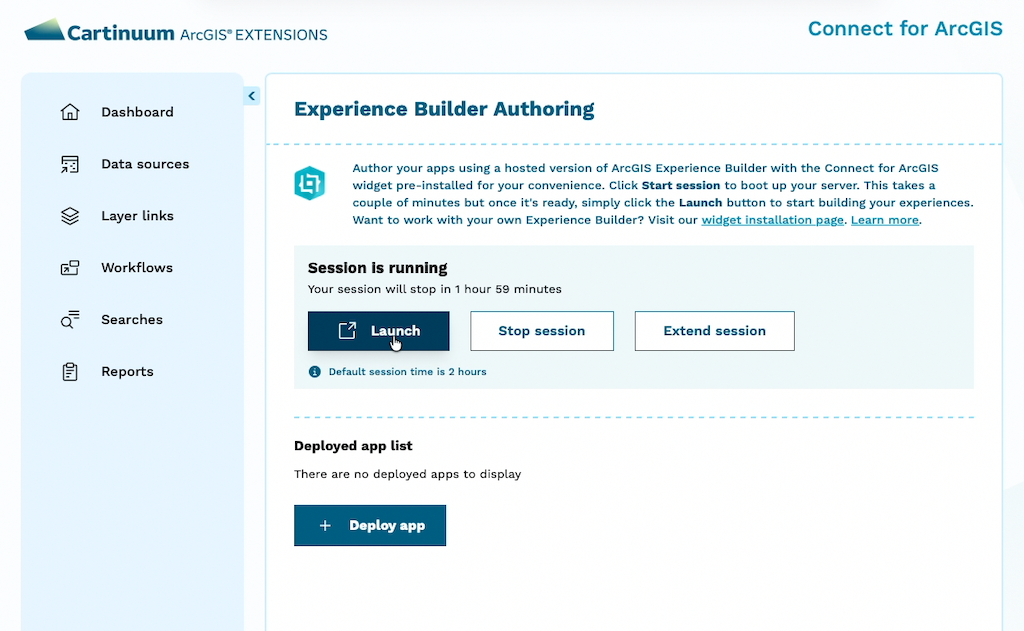Click the Connect for ArcGIS heading

pyautogui.click(x=904, y=29)
